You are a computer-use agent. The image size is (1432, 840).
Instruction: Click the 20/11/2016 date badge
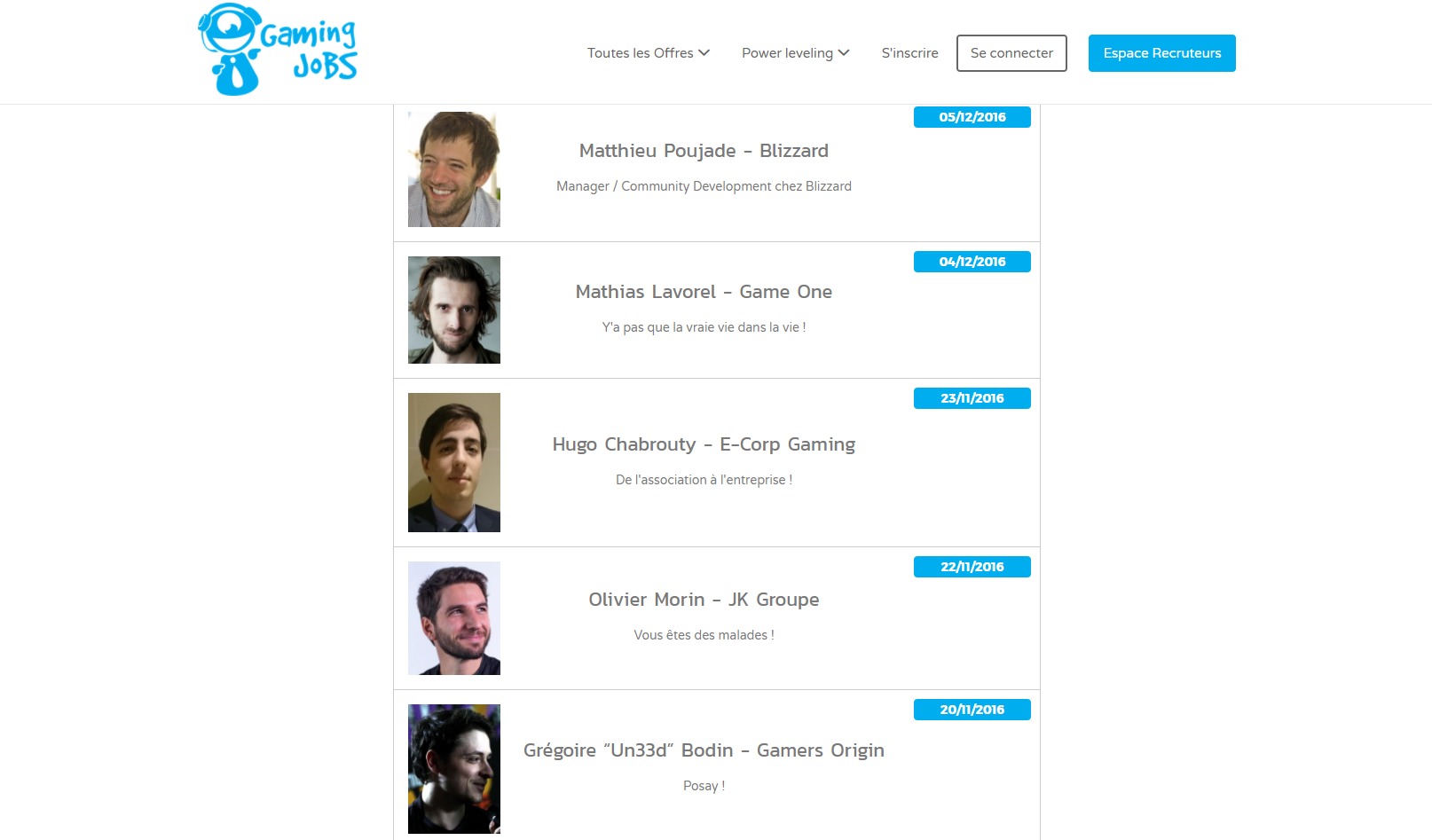(x=972, y=710)
